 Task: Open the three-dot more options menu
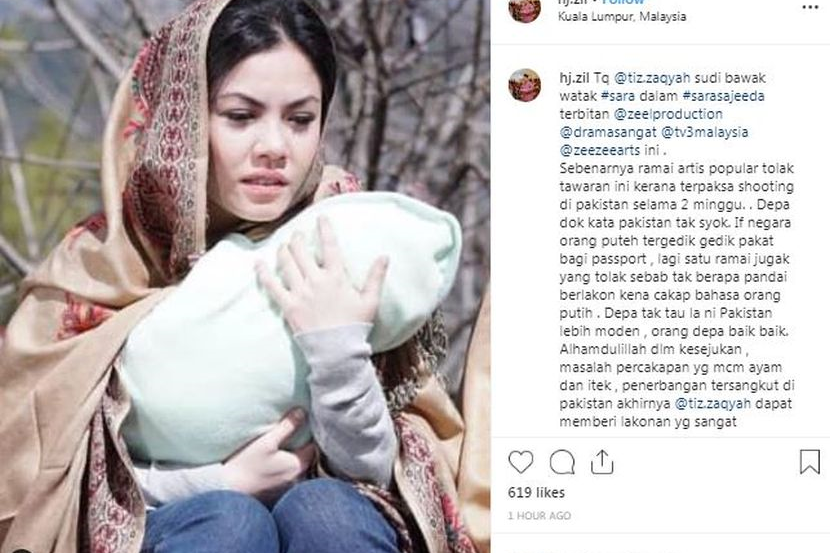click(810, 7)
